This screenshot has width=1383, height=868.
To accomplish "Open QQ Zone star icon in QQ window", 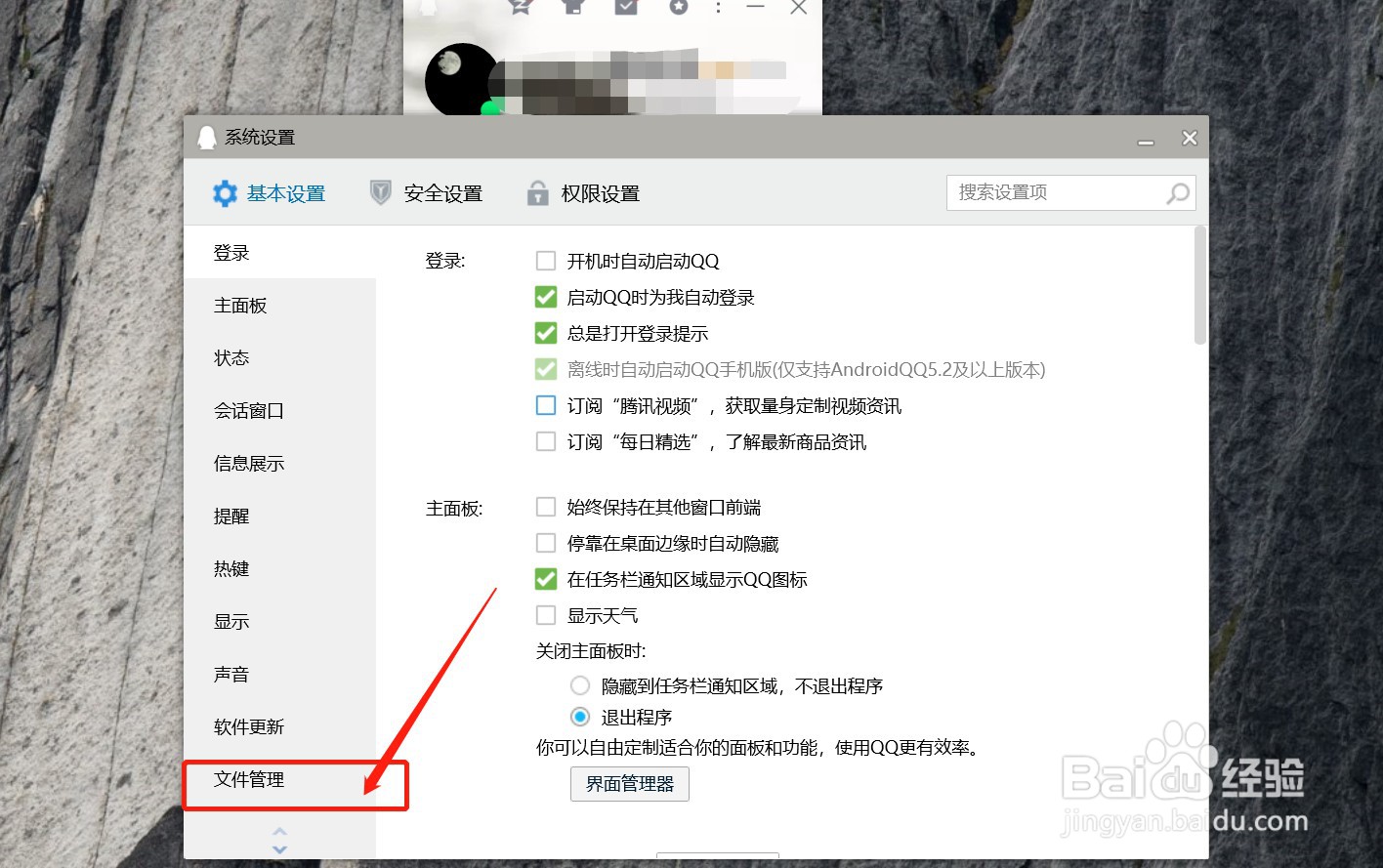I will click(x=520, y=7).
